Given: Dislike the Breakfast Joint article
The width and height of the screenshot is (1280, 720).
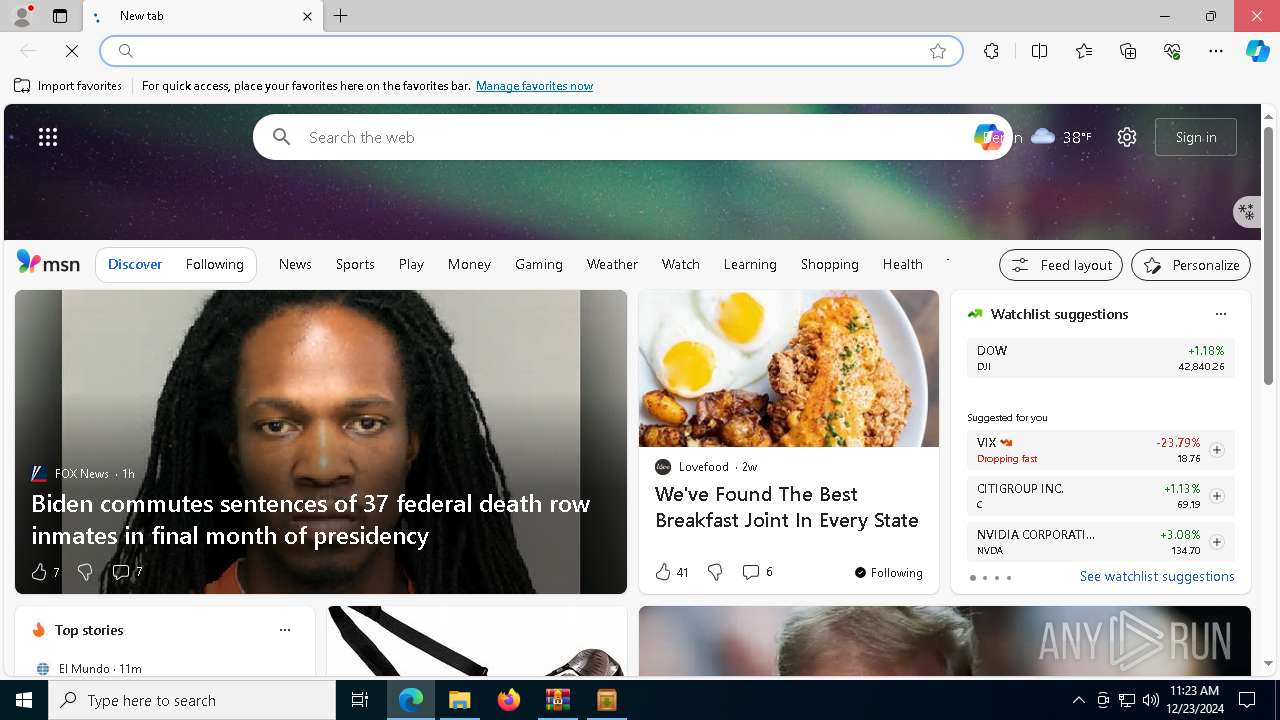Looking at the screenshot, I should point(715,572).
